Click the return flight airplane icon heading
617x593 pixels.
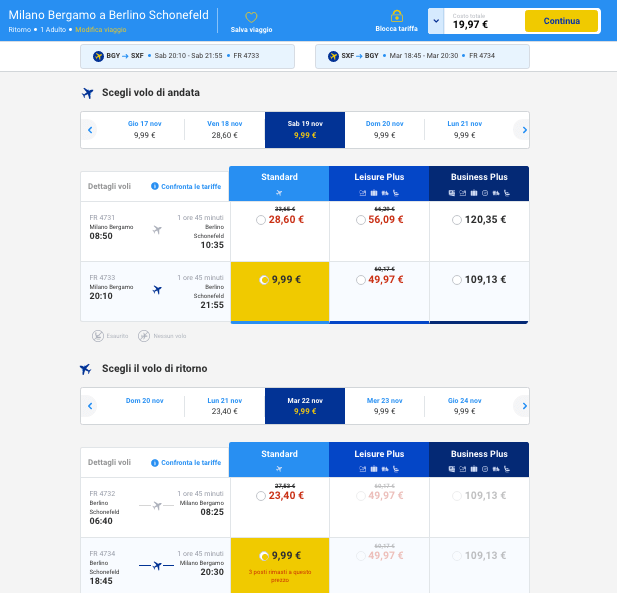pos(86,369)
